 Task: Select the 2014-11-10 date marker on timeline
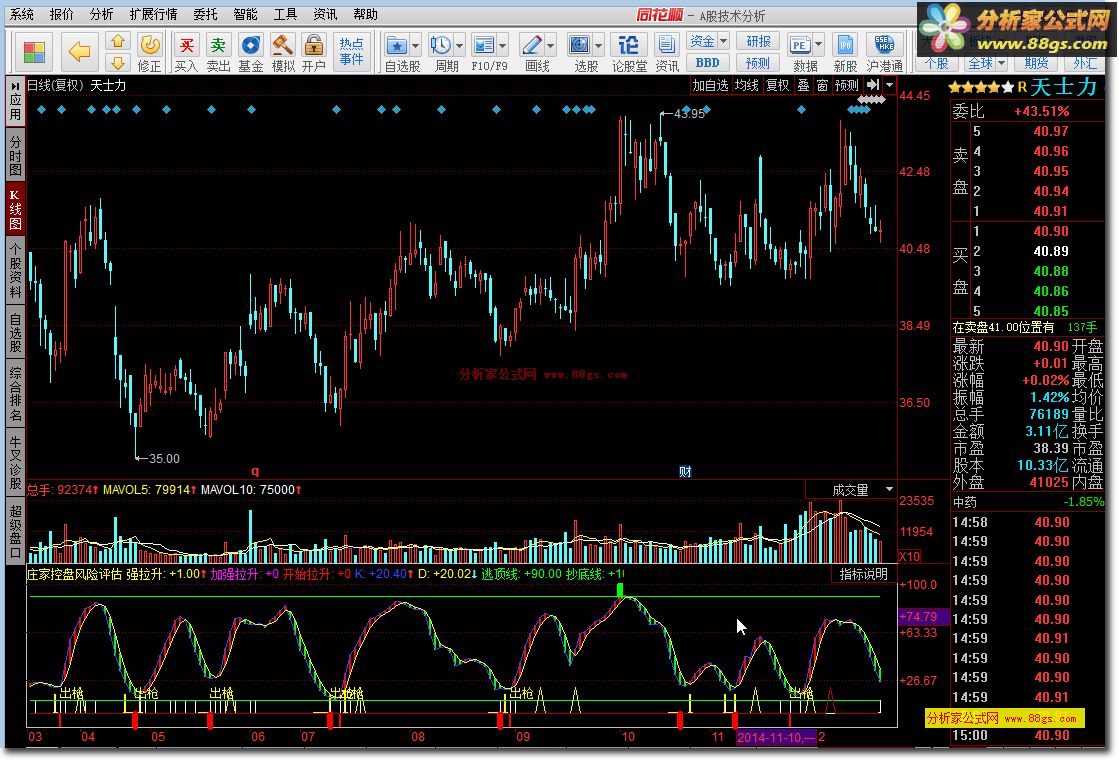pyautogui.click(x=776, y=737)
